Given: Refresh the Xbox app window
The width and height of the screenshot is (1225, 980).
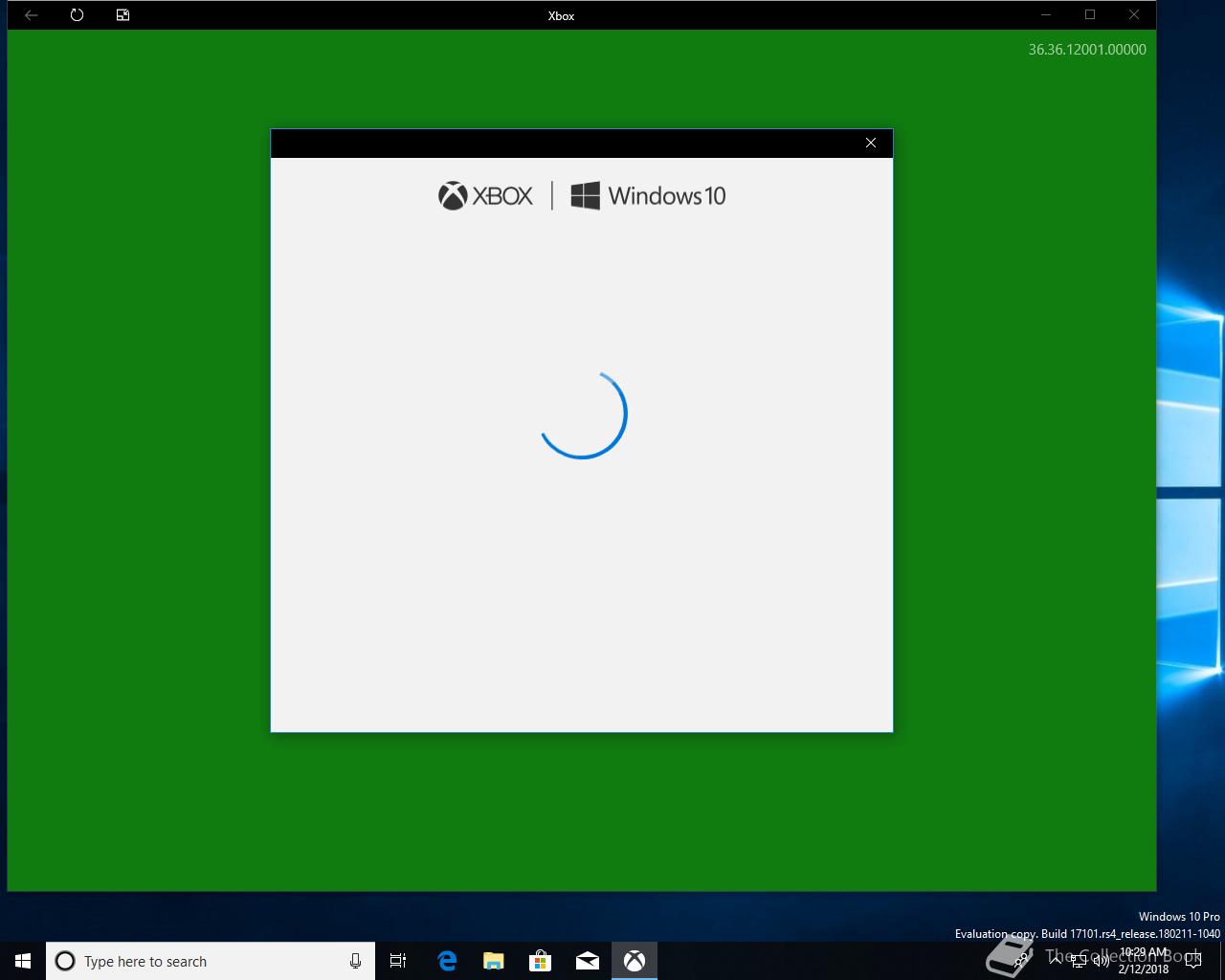Looking at the screenshot, I should pos(77,15).
